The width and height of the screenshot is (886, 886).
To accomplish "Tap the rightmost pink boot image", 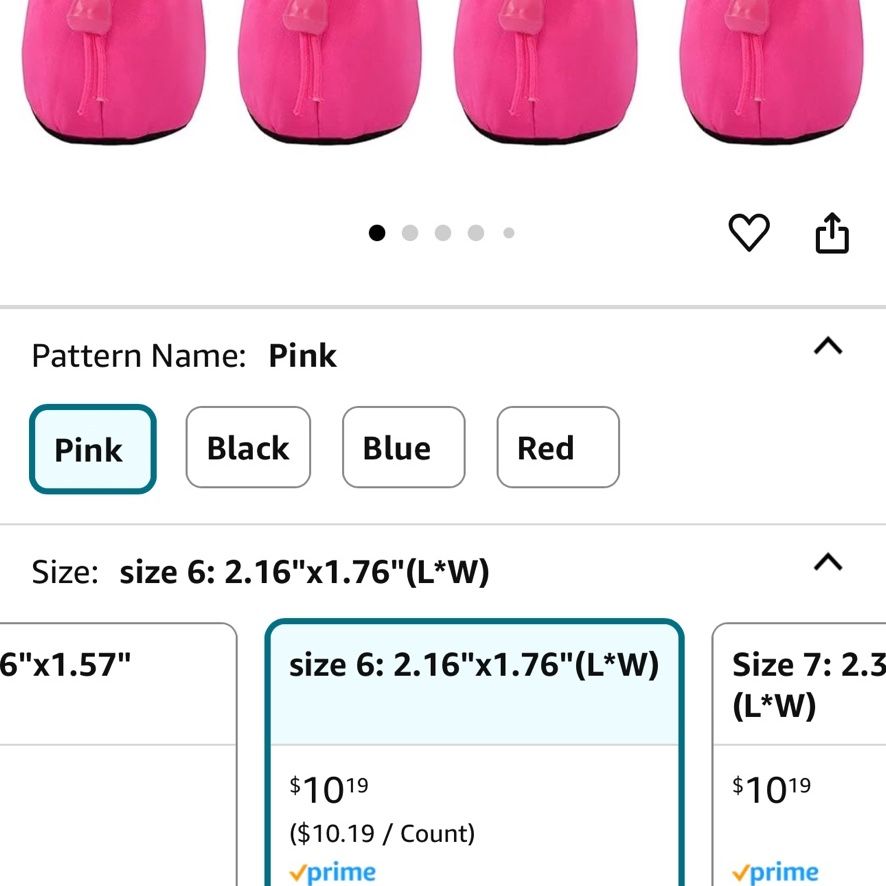I will click(771, 71).
